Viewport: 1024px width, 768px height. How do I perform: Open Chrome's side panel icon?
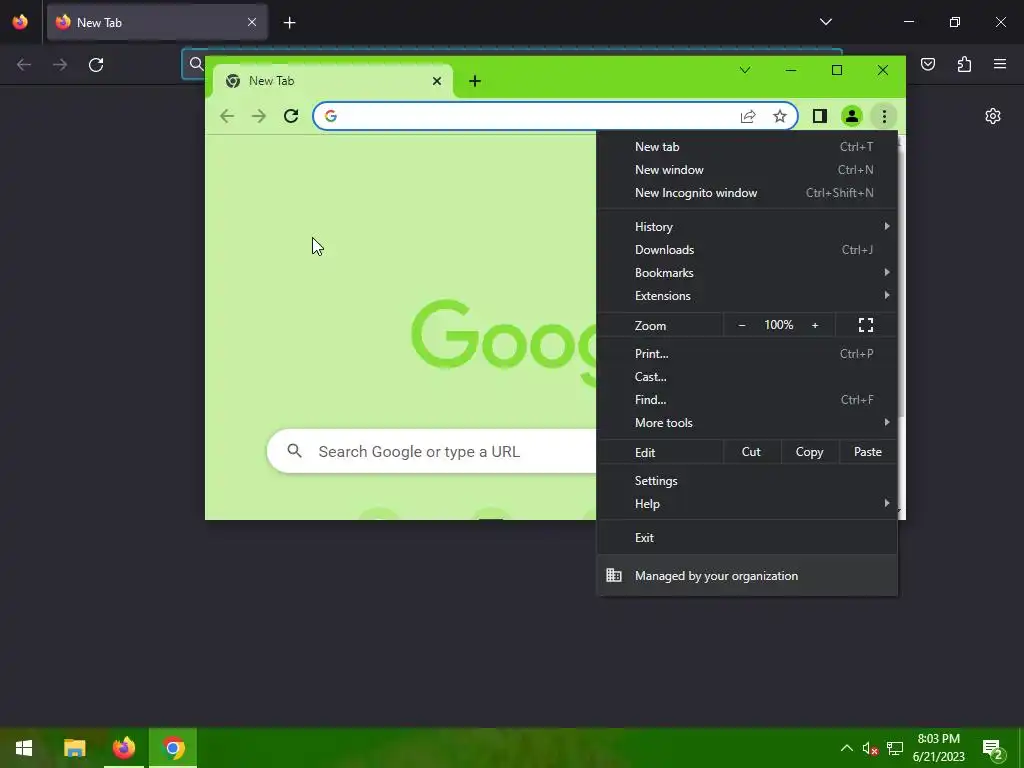(x=820, y=116)
